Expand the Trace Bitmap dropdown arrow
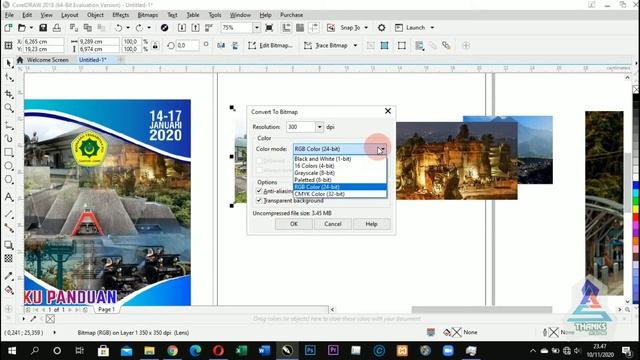The width and height of the screenshot is (640, 360). coord(355,45)
